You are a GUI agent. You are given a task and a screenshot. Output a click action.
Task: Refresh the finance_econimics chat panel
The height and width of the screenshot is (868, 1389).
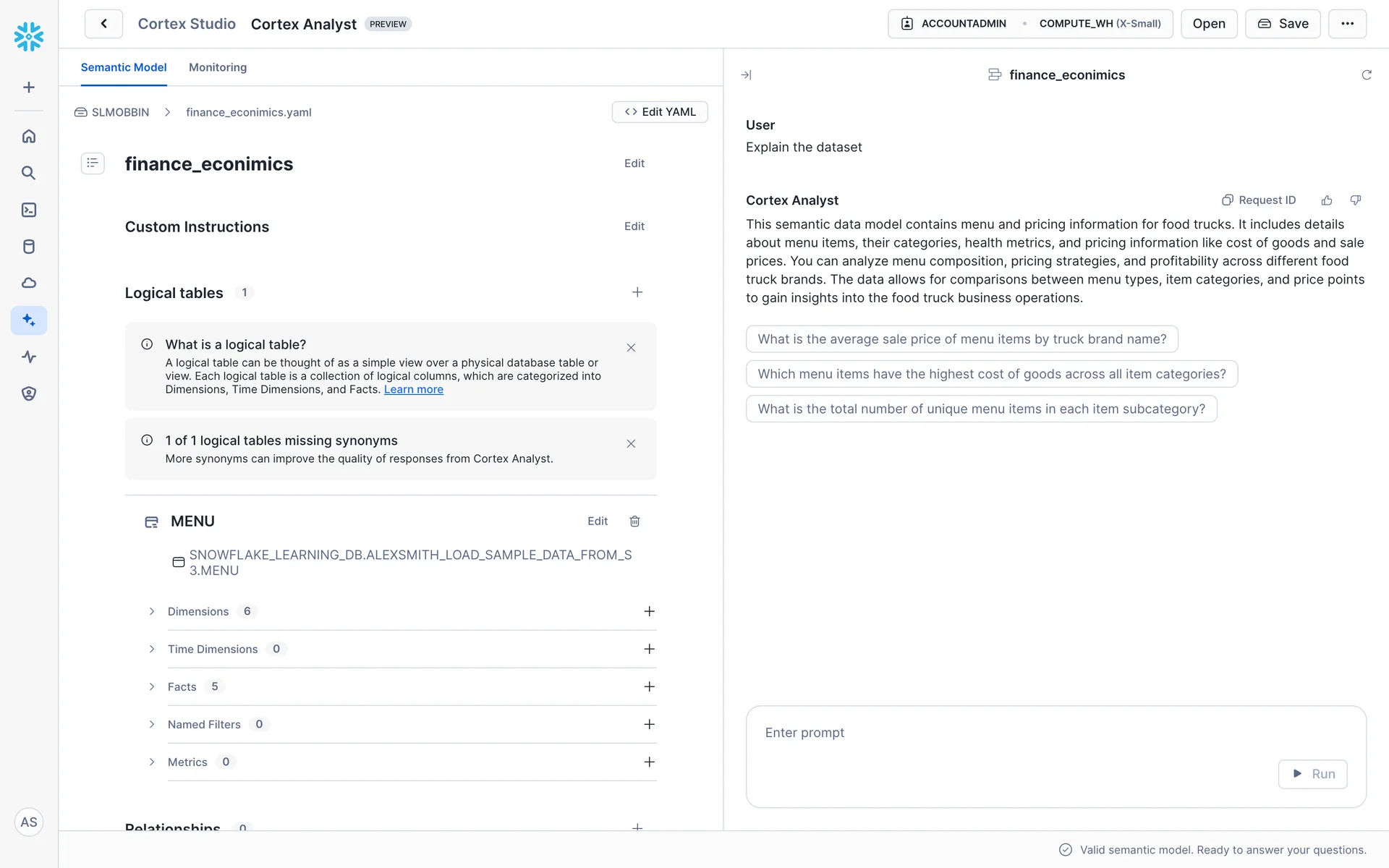point(1366,75)
